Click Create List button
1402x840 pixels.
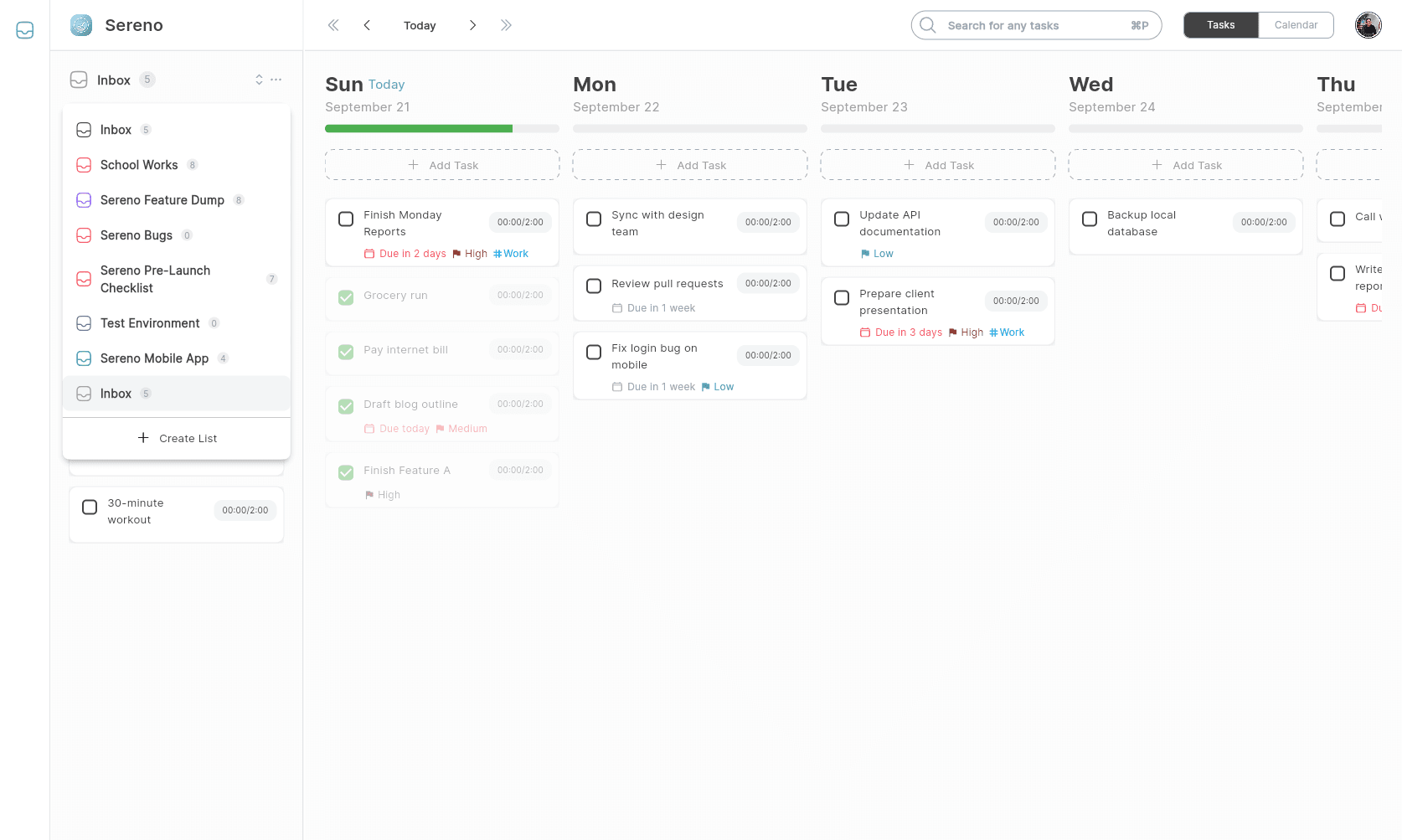click(177, 438)
